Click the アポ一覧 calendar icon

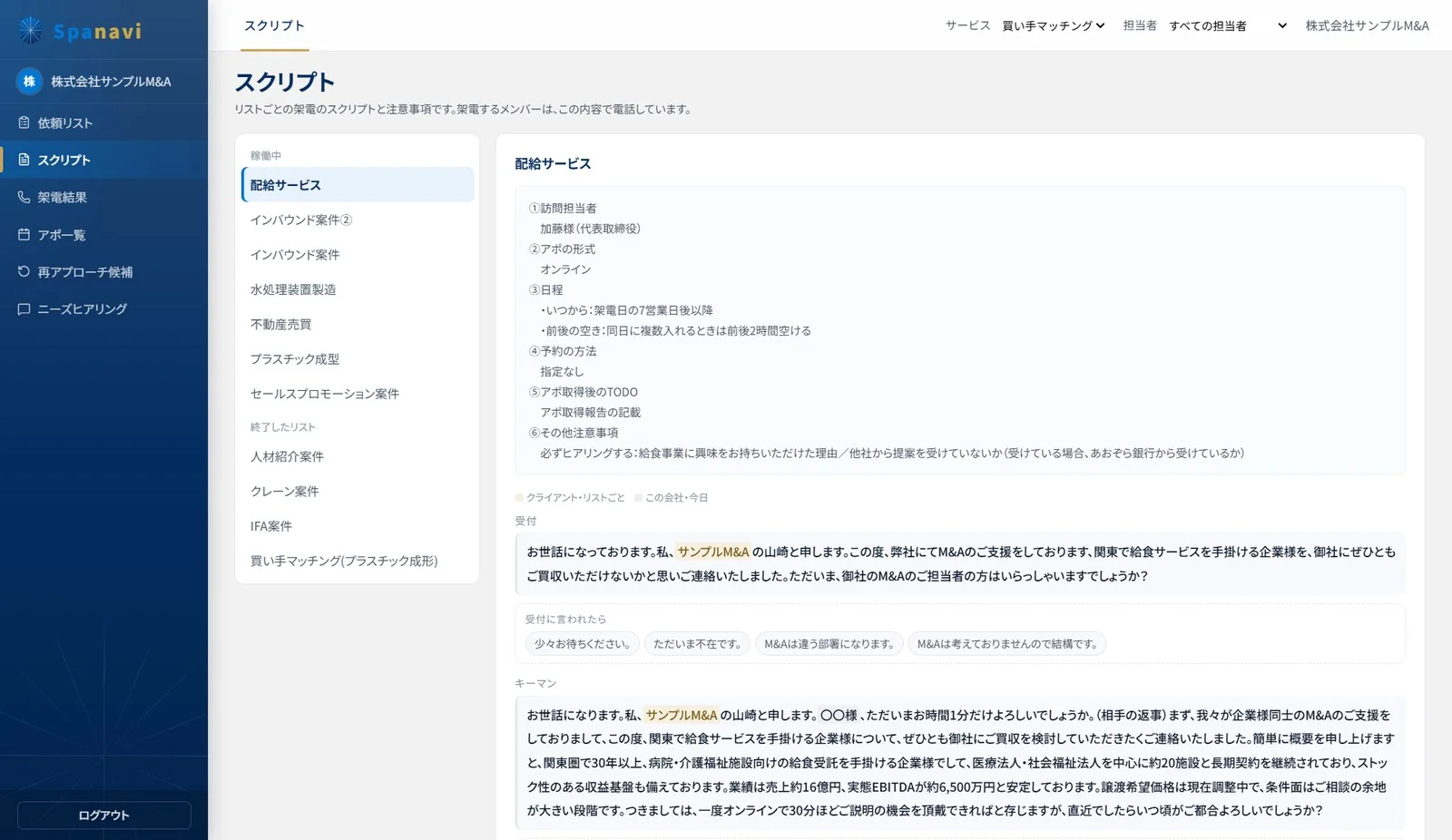click(x=24, y=234)
